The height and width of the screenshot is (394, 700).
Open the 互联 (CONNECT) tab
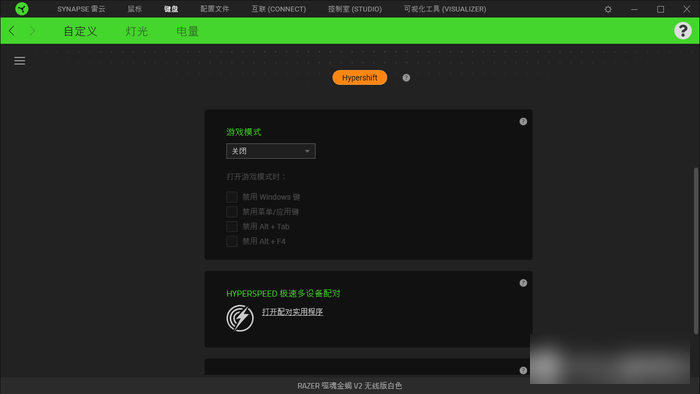point(279,9)
